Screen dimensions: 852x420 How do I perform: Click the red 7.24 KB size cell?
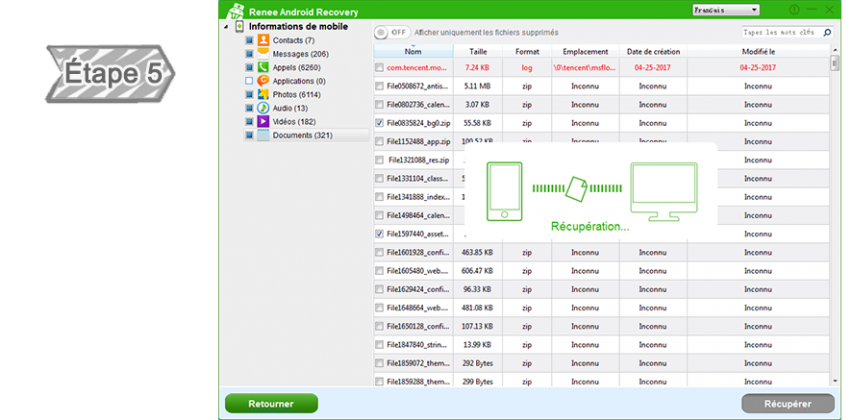[478, 68]
